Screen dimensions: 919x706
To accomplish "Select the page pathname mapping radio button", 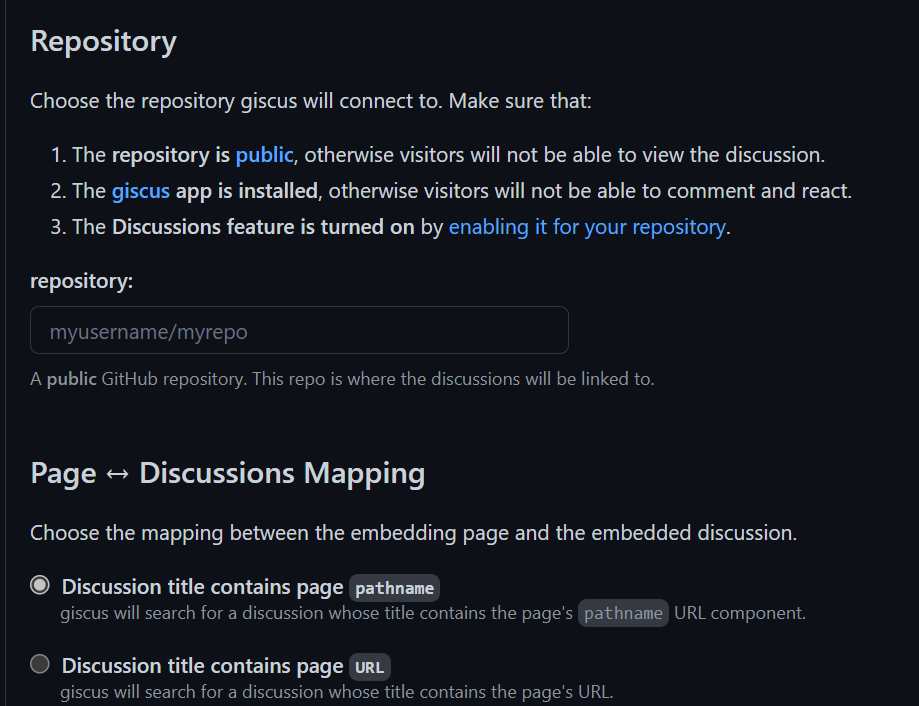I will 40,585.
